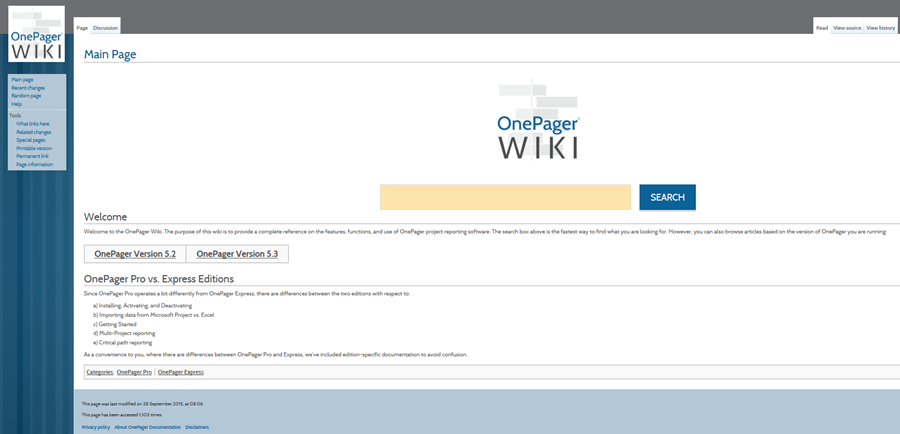Open What links here tool
This screenshot has height=434, width=900.
pos(33,124)
